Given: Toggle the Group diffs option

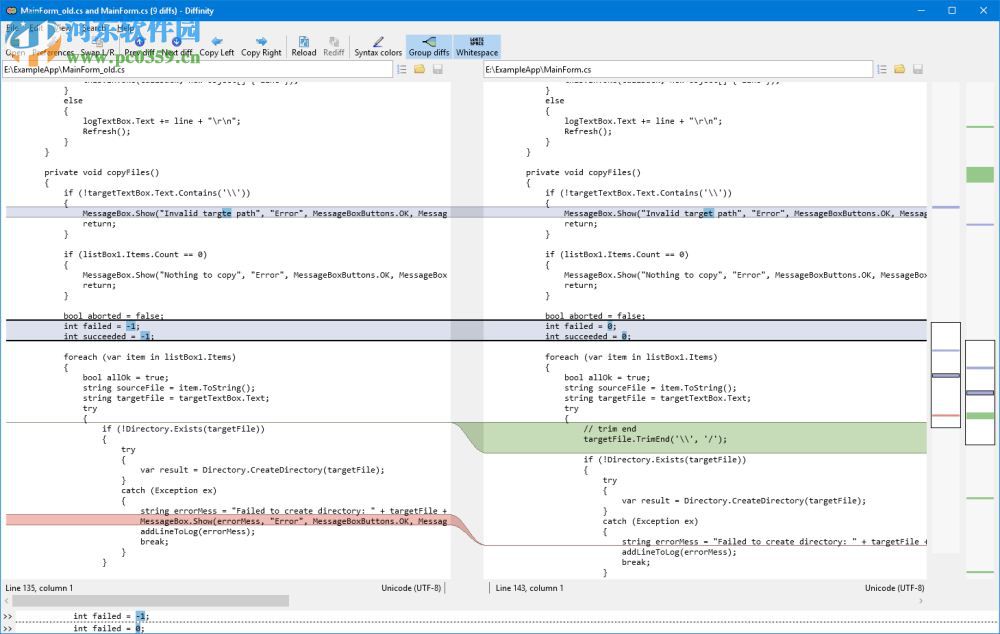Looking at the screenshot, I should tap(428, 46).
